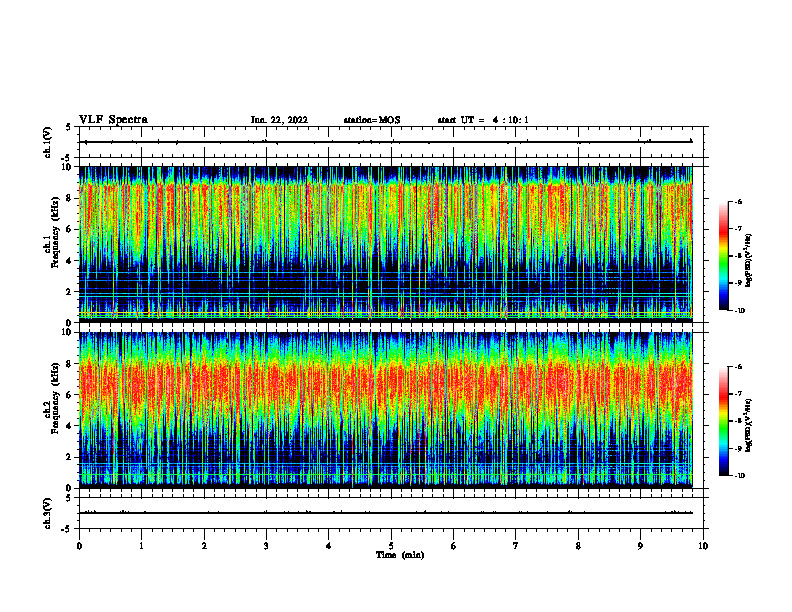Click the "Time (min)" axis label
This screenshot has height=612, width=792.
point(400,555)
